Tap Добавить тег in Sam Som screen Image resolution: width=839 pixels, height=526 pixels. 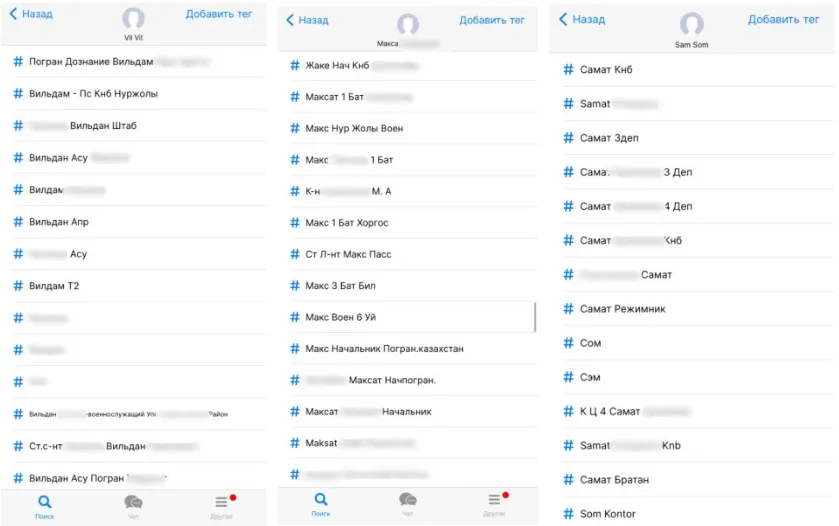(x=786, y=20)
